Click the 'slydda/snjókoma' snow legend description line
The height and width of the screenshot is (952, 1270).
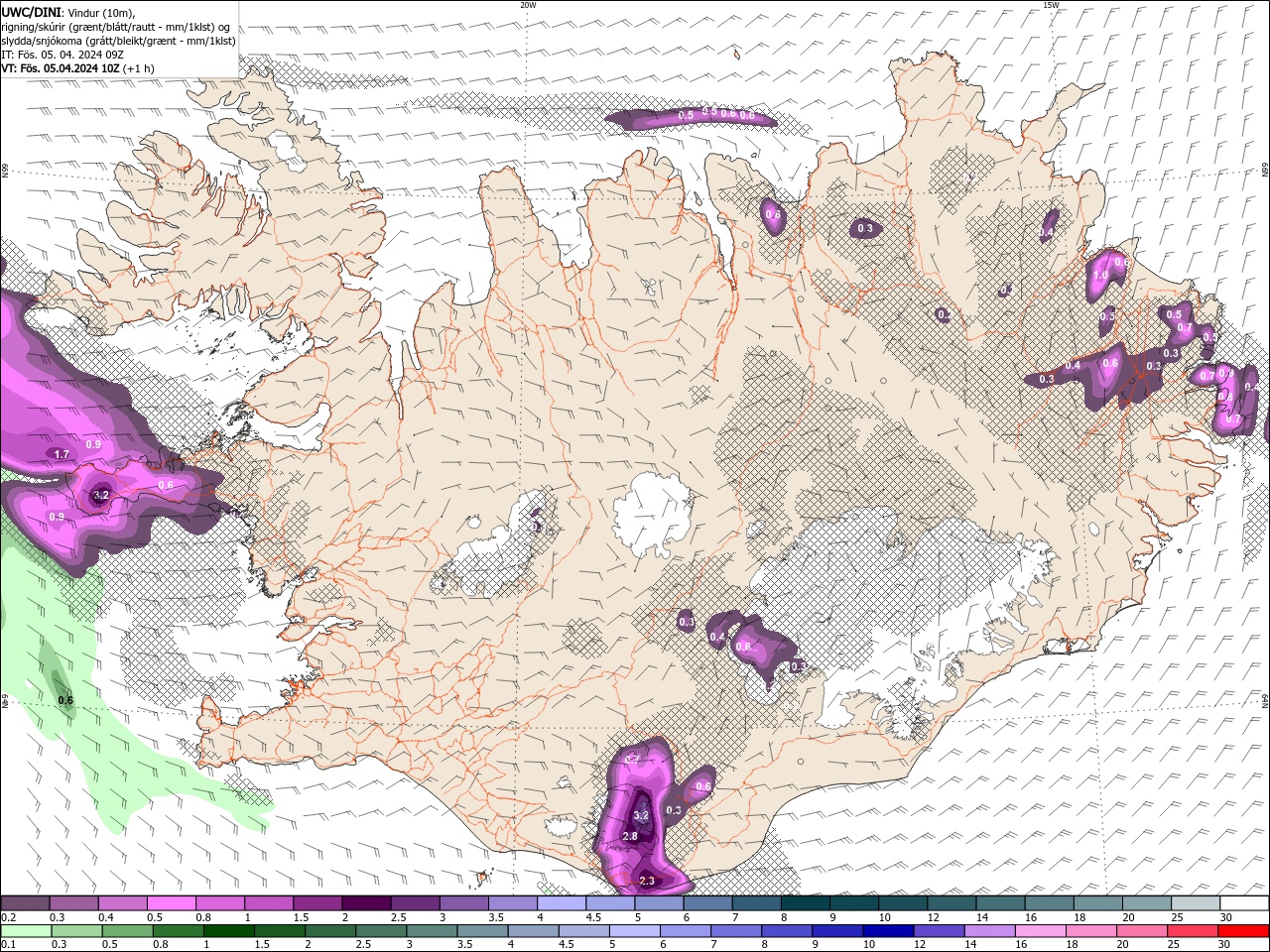(118, 41)
